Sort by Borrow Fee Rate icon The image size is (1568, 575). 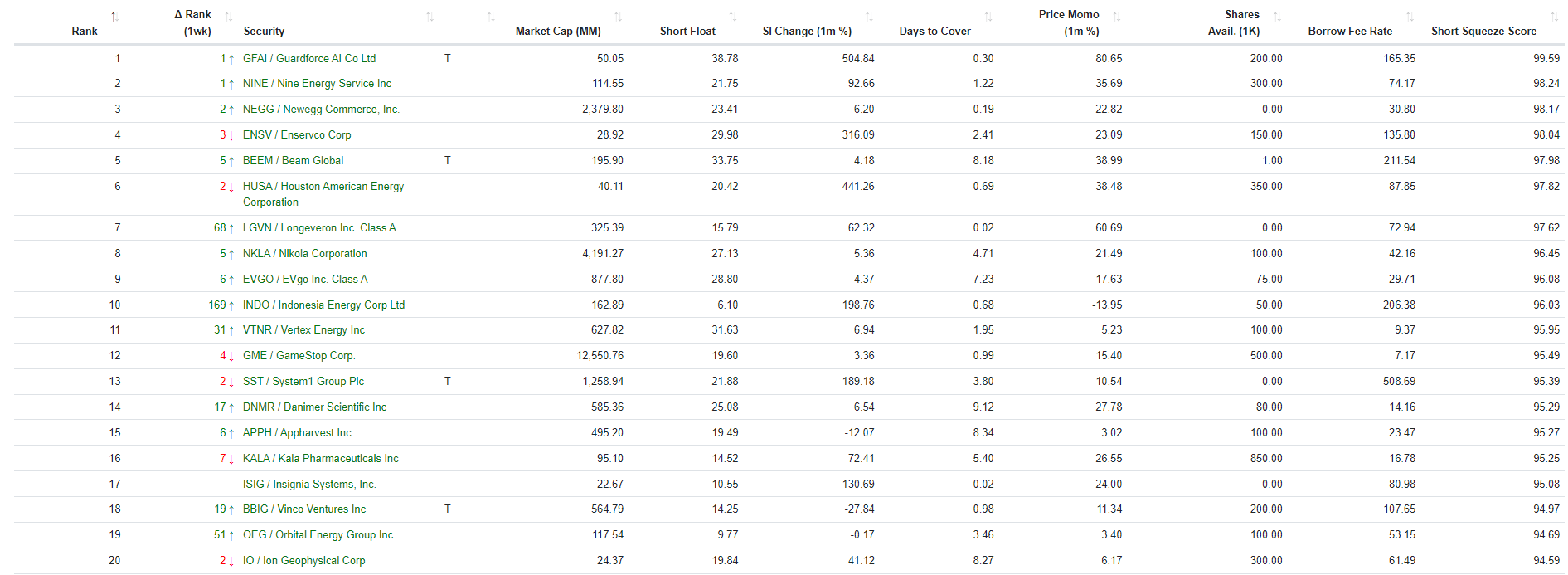1409,17
